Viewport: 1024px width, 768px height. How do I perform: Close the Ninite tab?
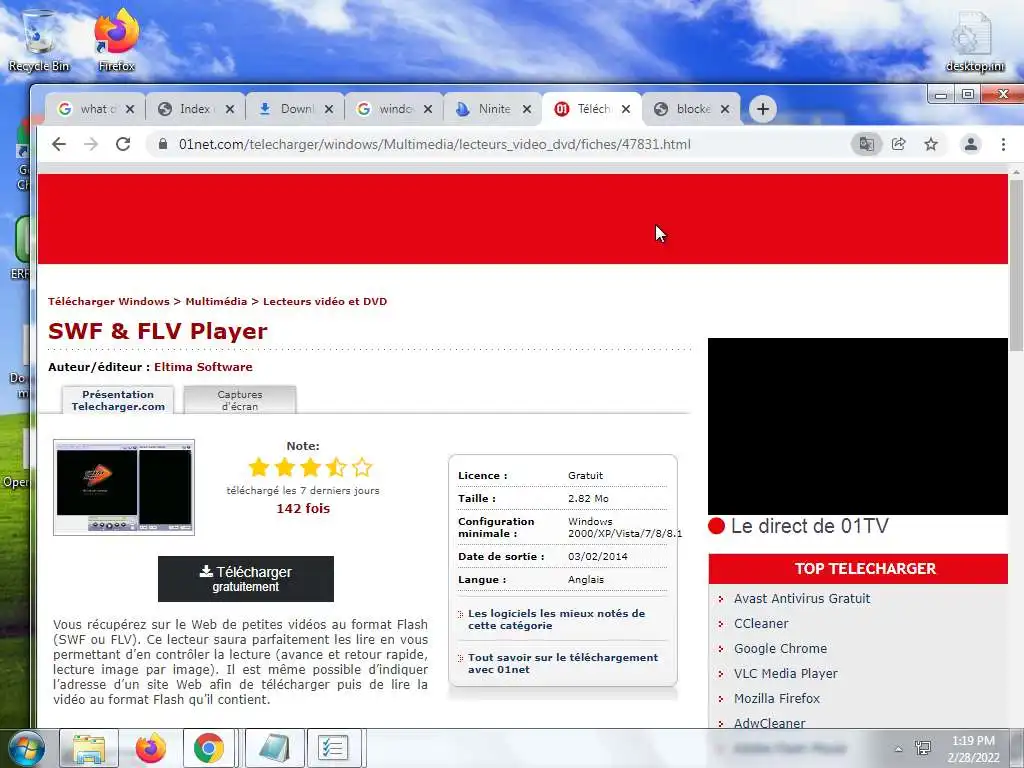[527, 109]
